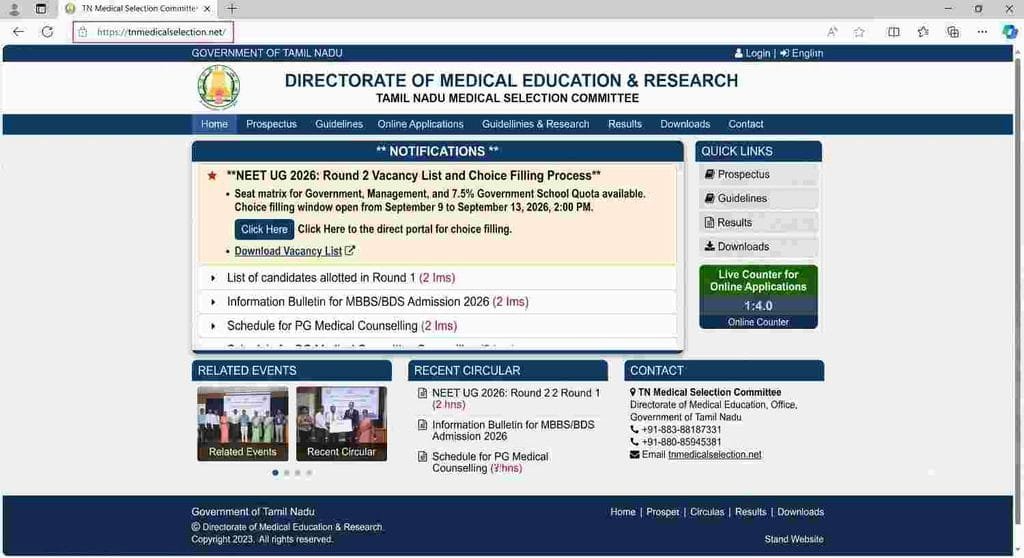Click the red star notification icon
This screenshot has height=558, width=1024.
click(212, 176)
